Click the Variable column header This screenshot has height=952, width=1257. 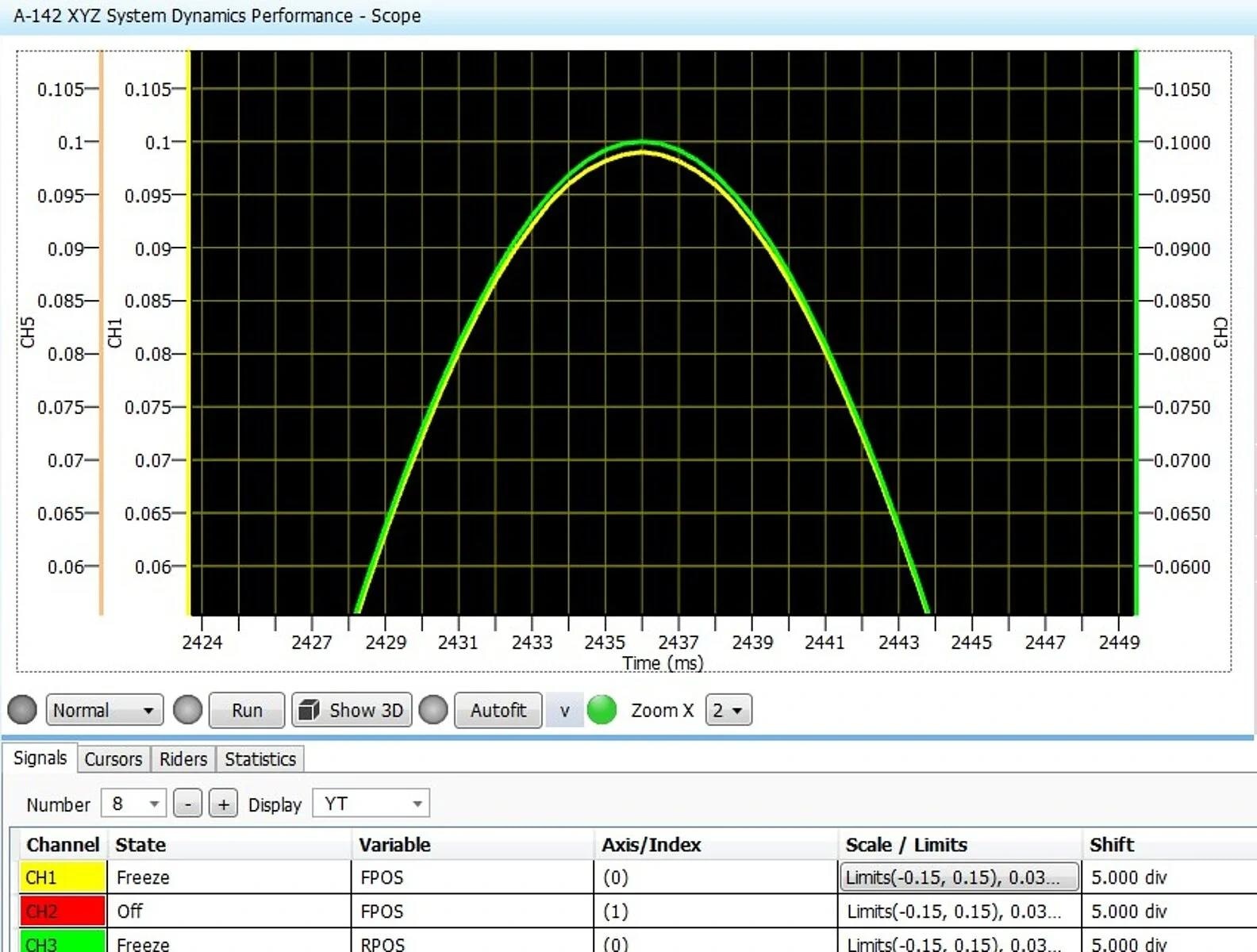tap(473, 844)
